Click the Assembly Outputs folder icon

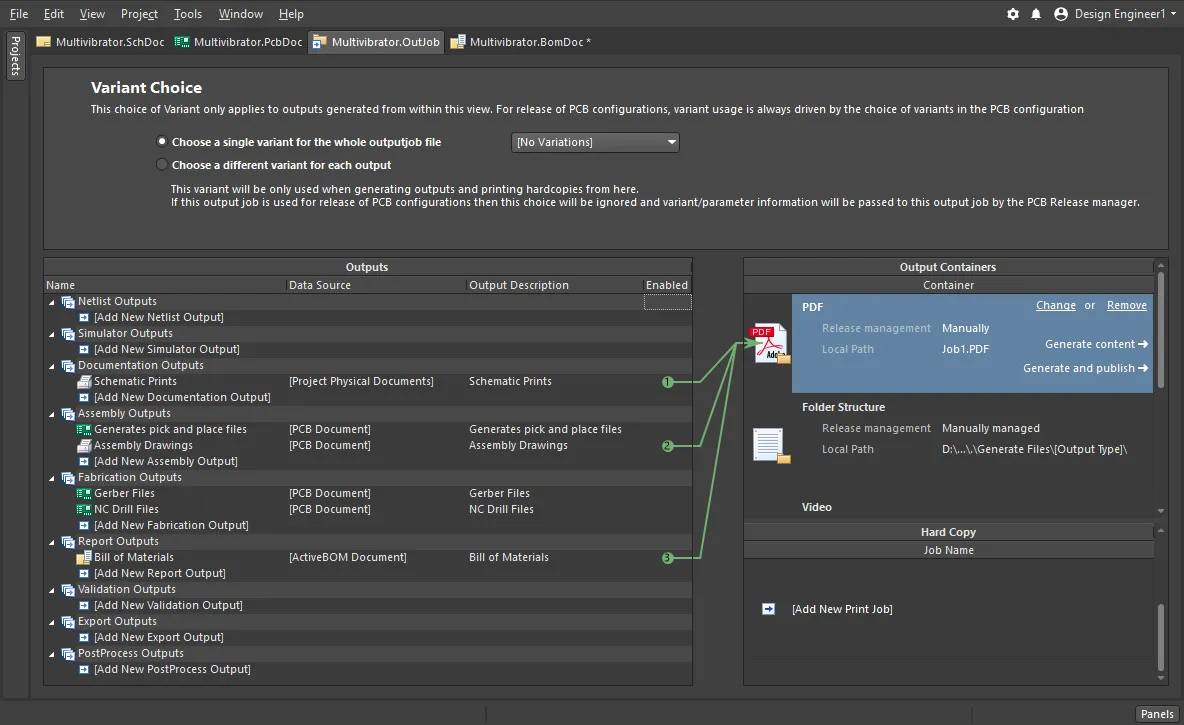pyautogui.click(x=68, y=414)
